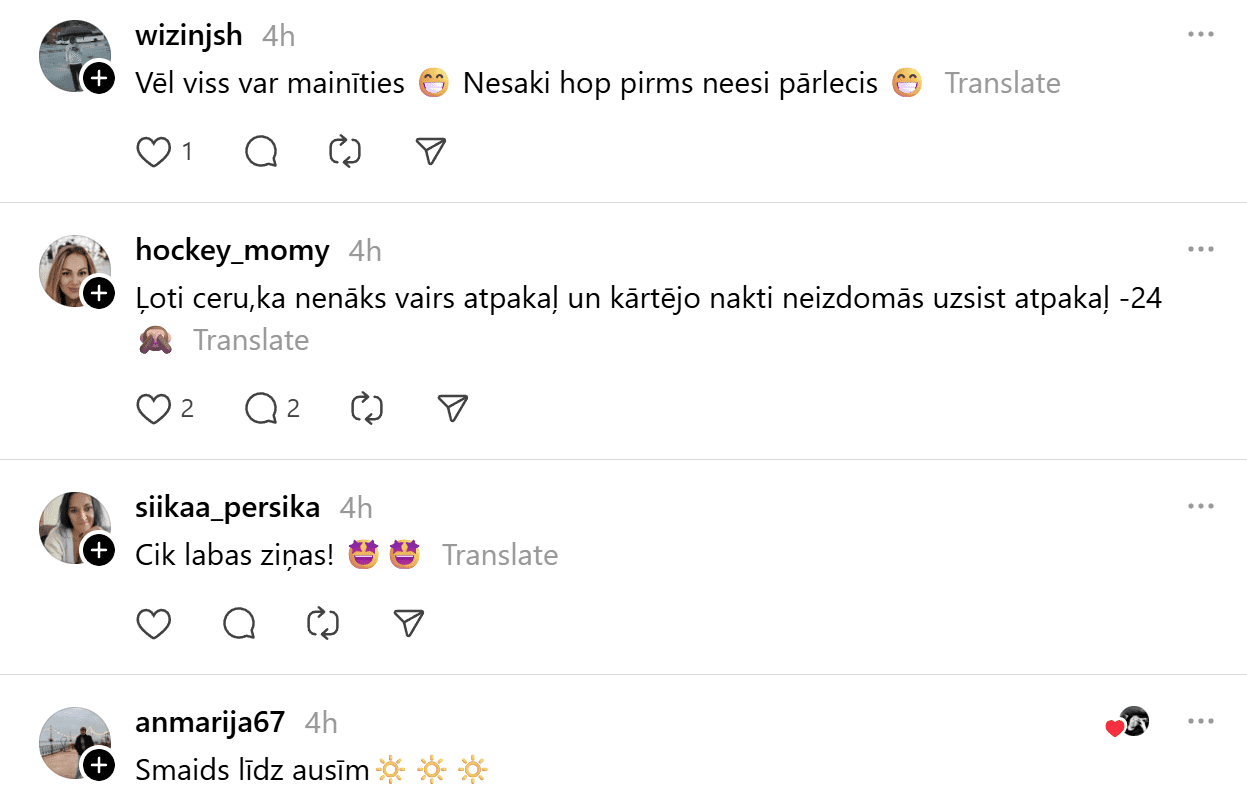Translate wizinjsh's comment
This screenshot has width=1247, height=791.
[1002, 83]
